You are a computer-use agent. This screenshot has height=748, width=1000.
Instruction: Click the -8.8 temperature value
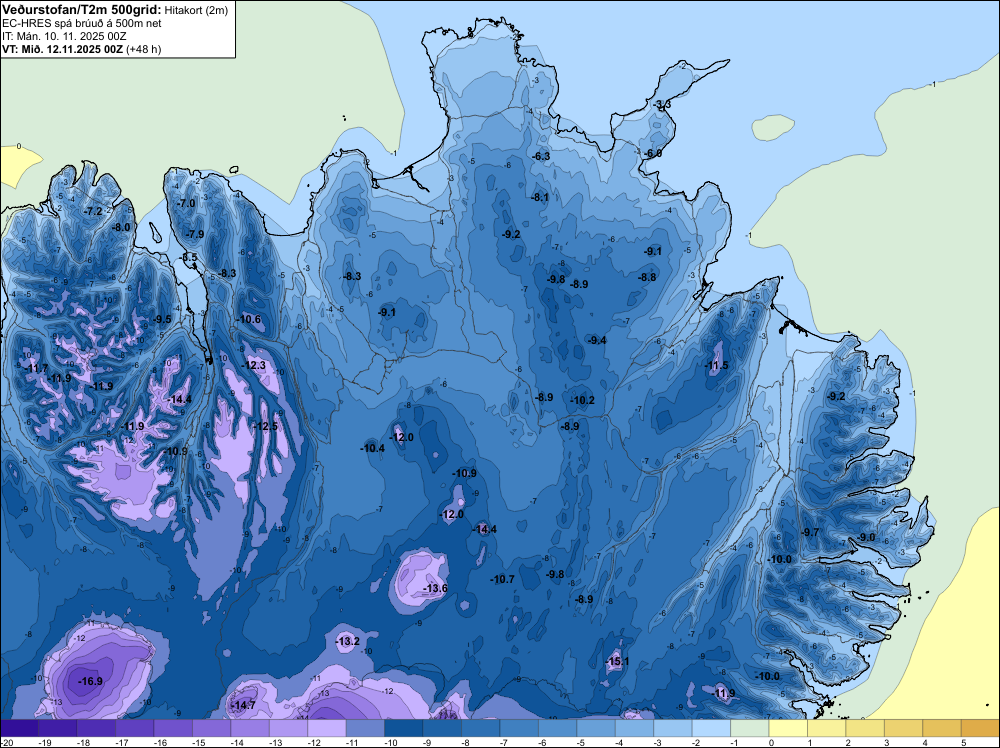pyautogui.click(x=647, y=277)
